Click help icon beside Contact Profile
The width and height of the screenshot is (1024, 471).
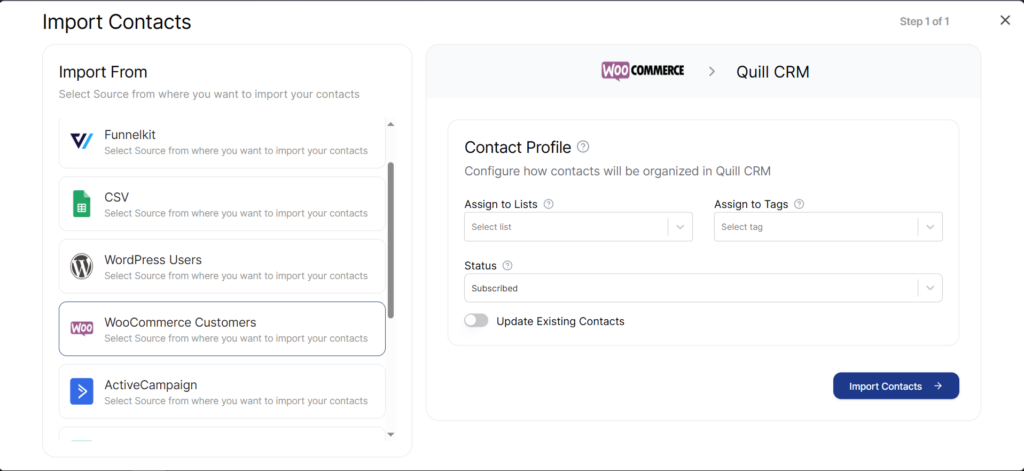click(x=583, y=147)
